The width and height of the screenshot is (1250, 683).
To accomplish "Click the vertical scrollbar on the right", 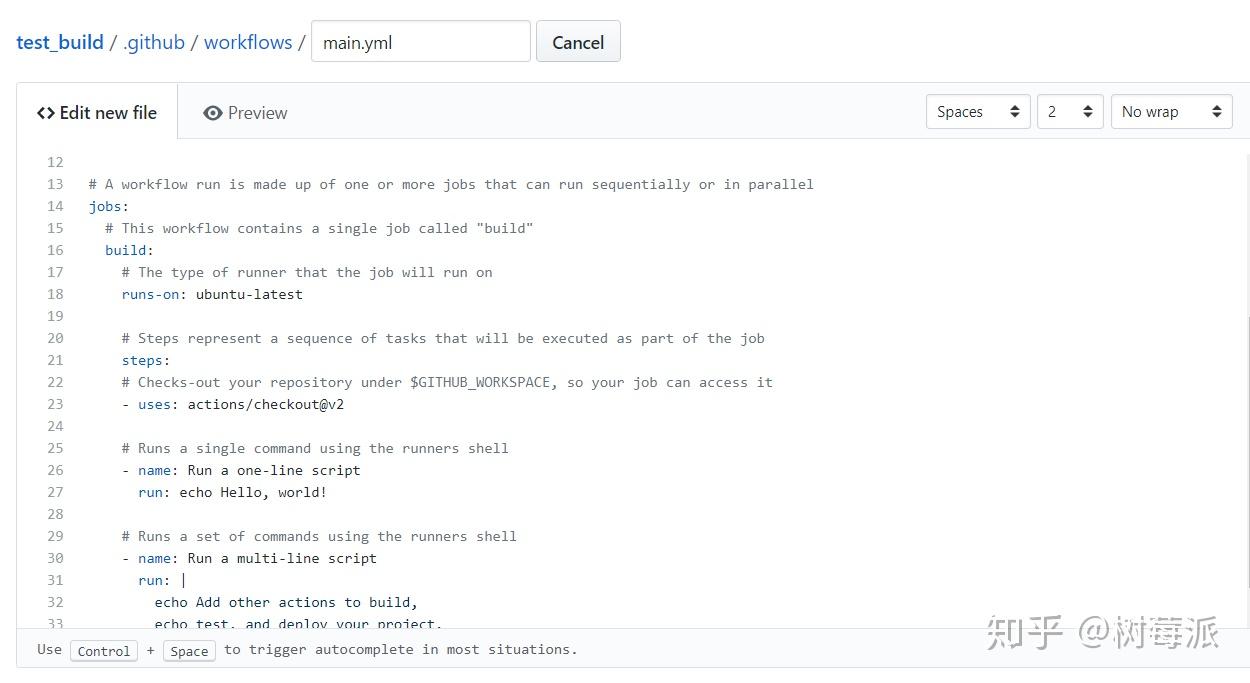I will (1245, 300).
